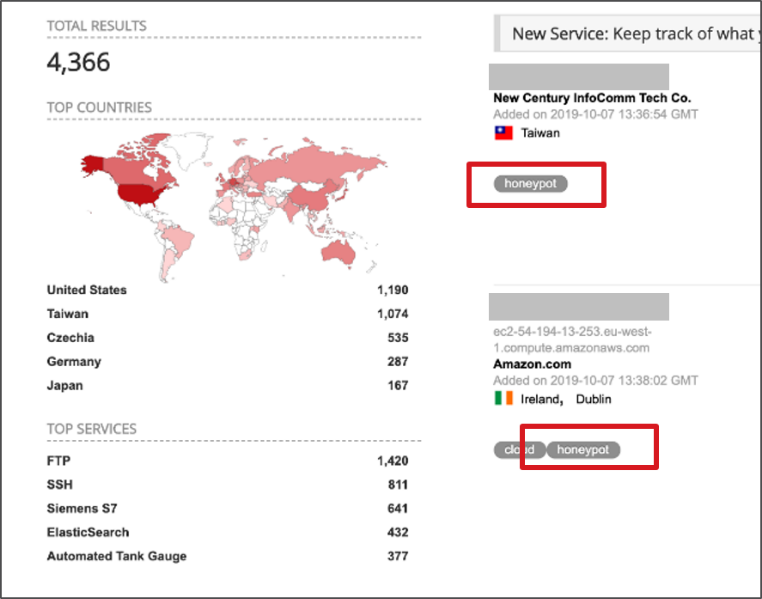Filter results by Taiwan in top countries
This screenshot has width=762, height=599.
point(67,314)
